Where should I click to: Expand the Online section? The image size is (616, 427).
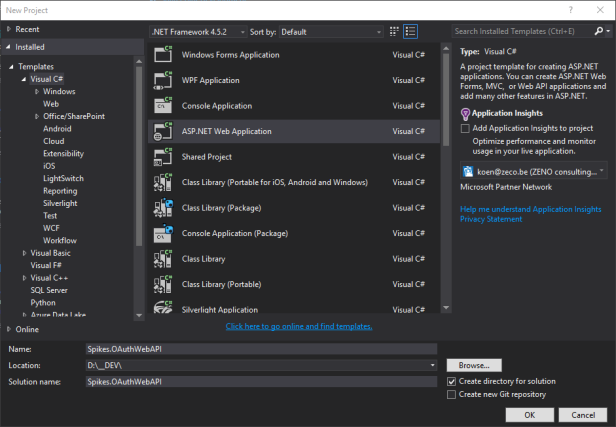tap(9, 329)
